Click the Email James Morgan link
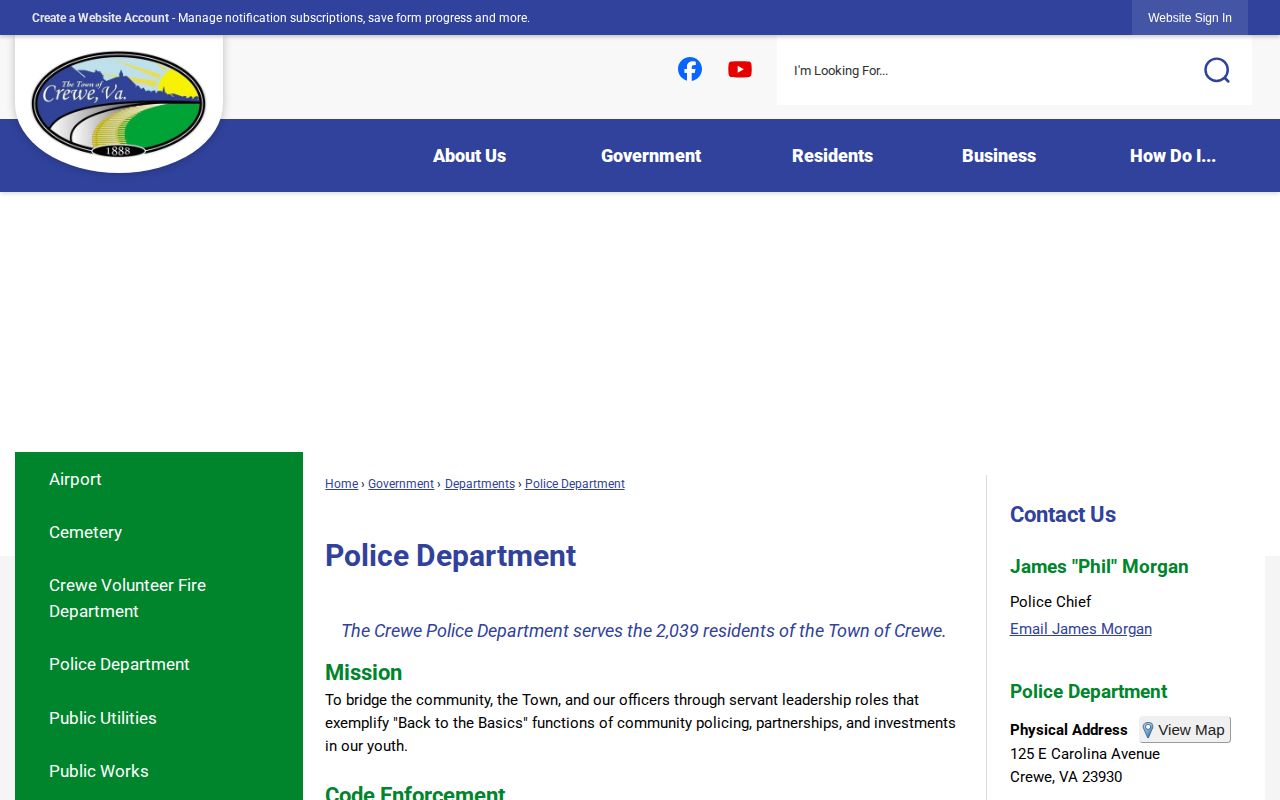The image size is (1280, 800). (x=1081, y=629)
